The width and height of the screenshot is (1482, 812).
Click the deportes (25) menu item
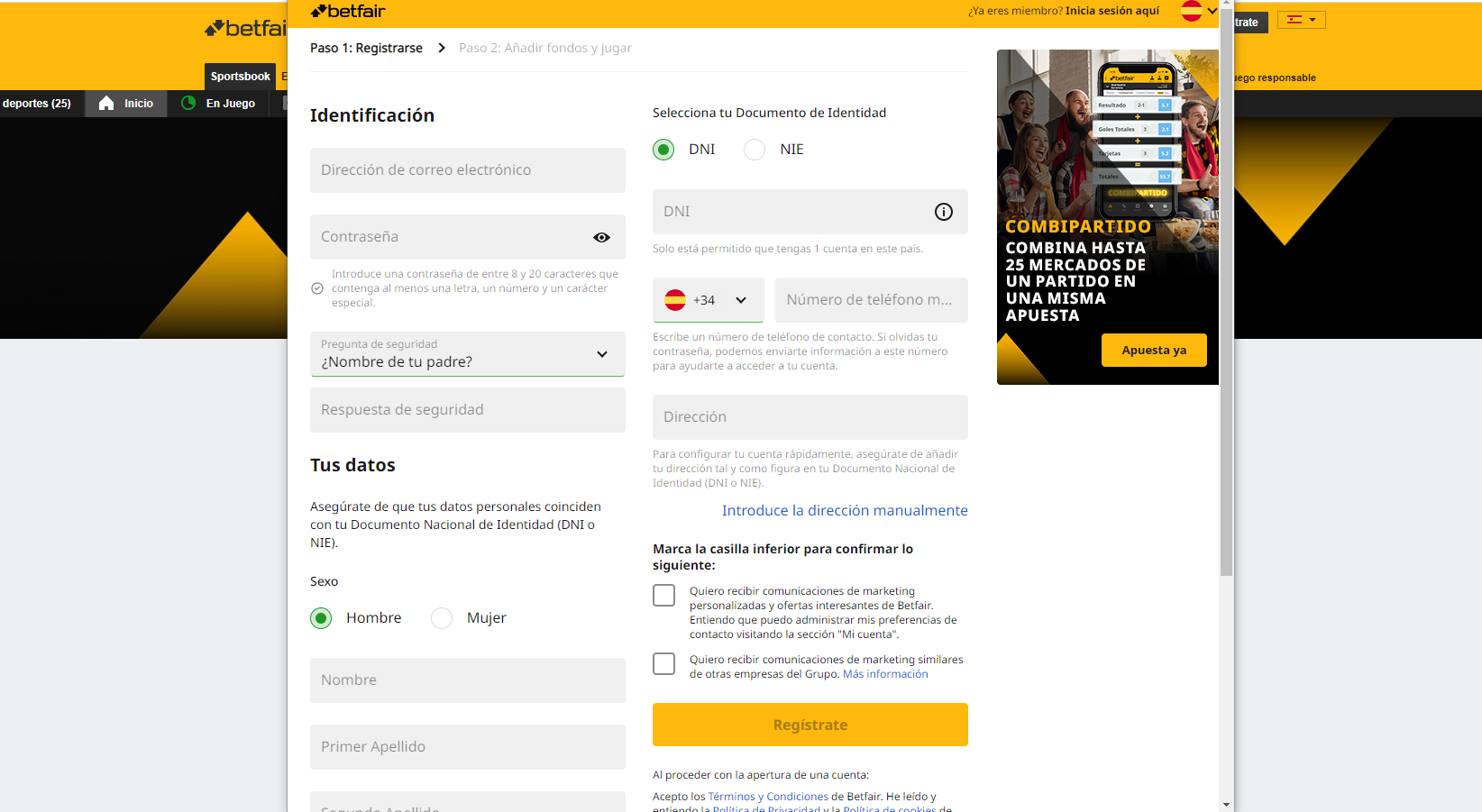37,104
